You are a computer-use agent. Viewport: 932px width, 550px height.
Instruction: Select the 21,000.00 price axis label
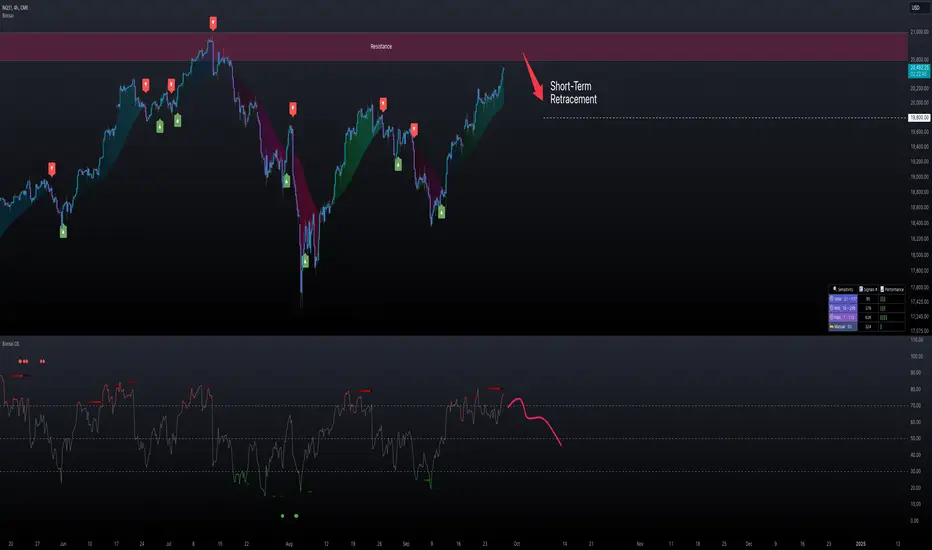click(x=919, y=32)
